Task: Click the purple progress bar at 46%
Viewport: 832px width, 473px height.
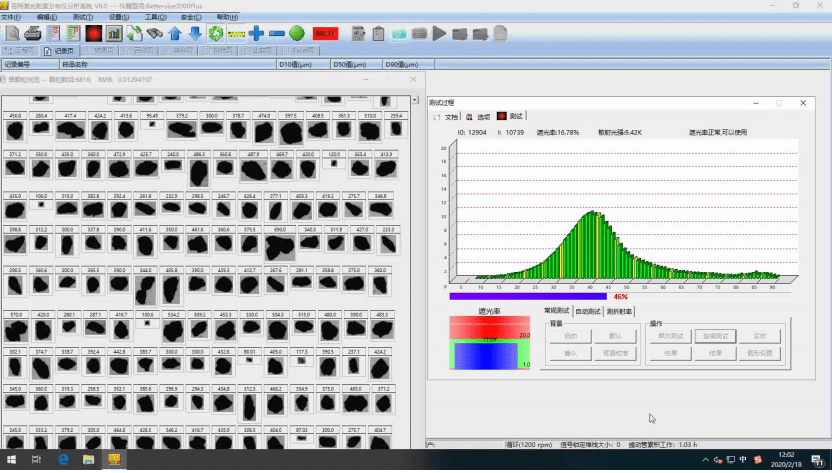Action: (528, 296)
